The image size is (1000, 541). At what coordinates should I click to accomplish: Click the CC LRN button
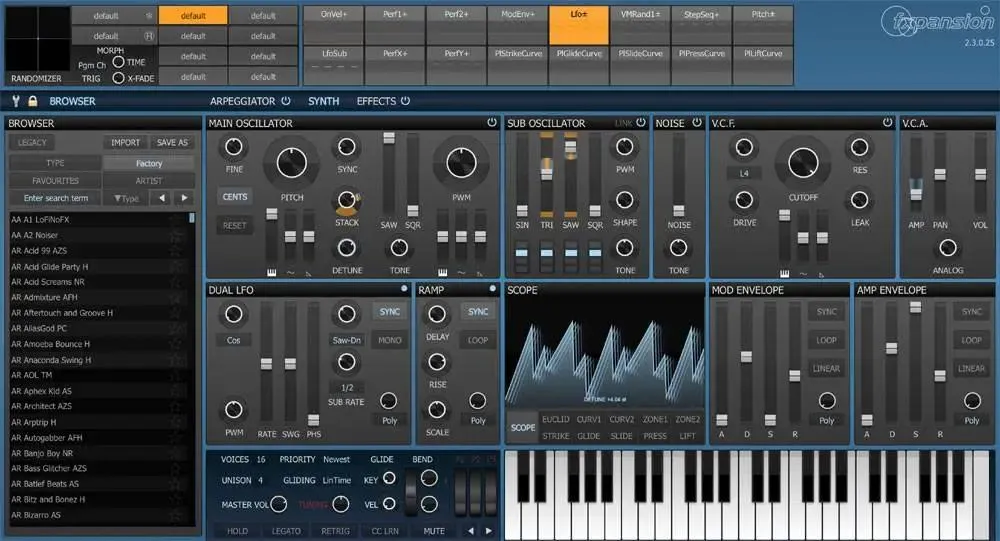coord(385,531)
